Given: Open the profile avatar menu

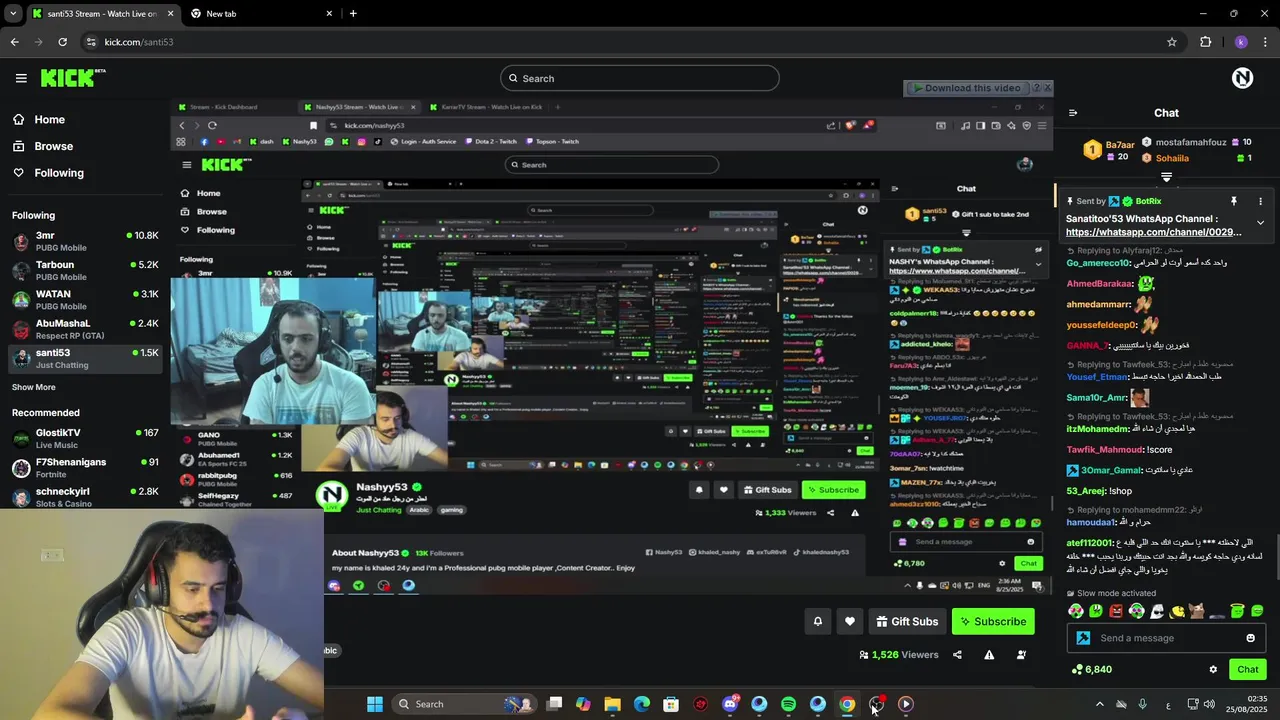Looking at the screenshot, I should (1242, 78).
